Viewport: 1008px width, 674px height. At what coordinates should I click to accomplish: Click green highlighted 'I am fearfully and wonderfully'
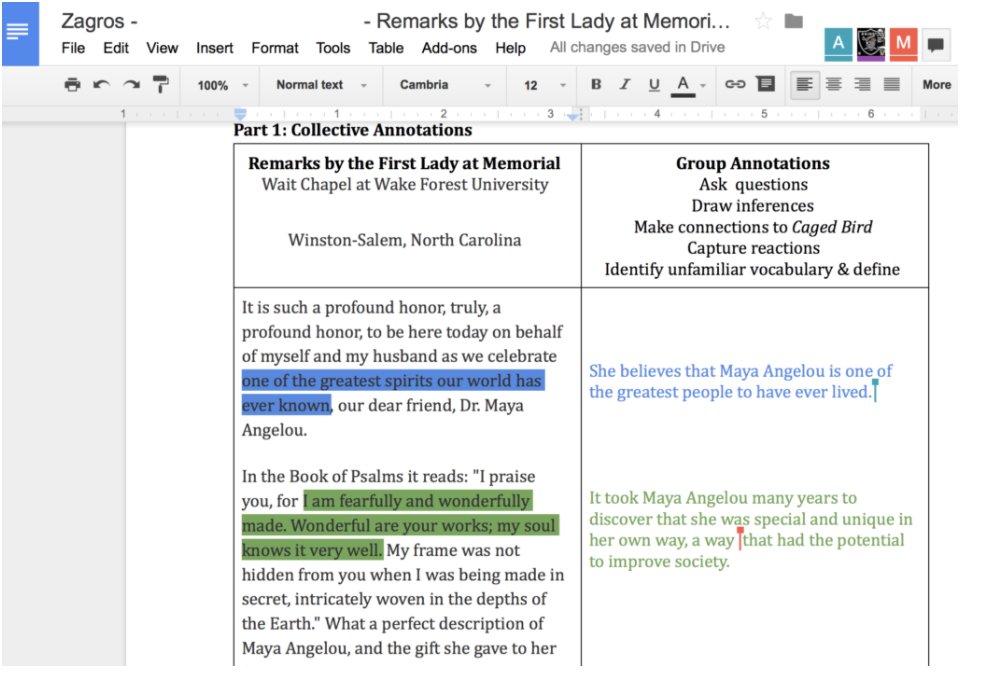417,501
